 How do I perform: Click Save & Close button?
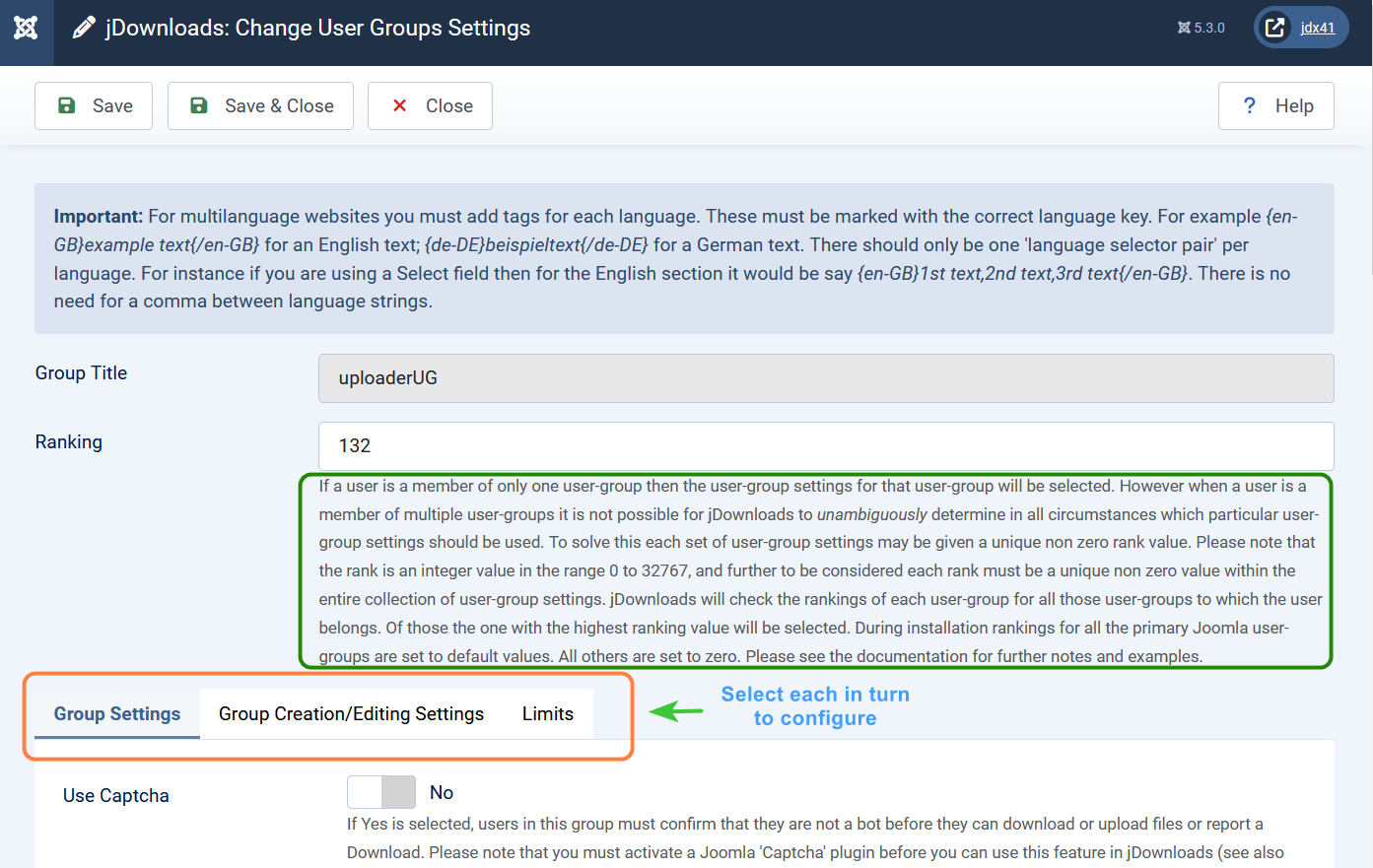pos(260,105)
